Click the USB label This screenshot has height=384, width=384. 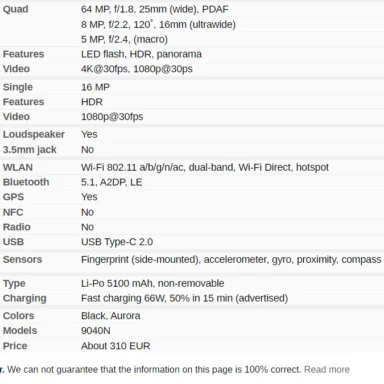[x=13, y=242]
